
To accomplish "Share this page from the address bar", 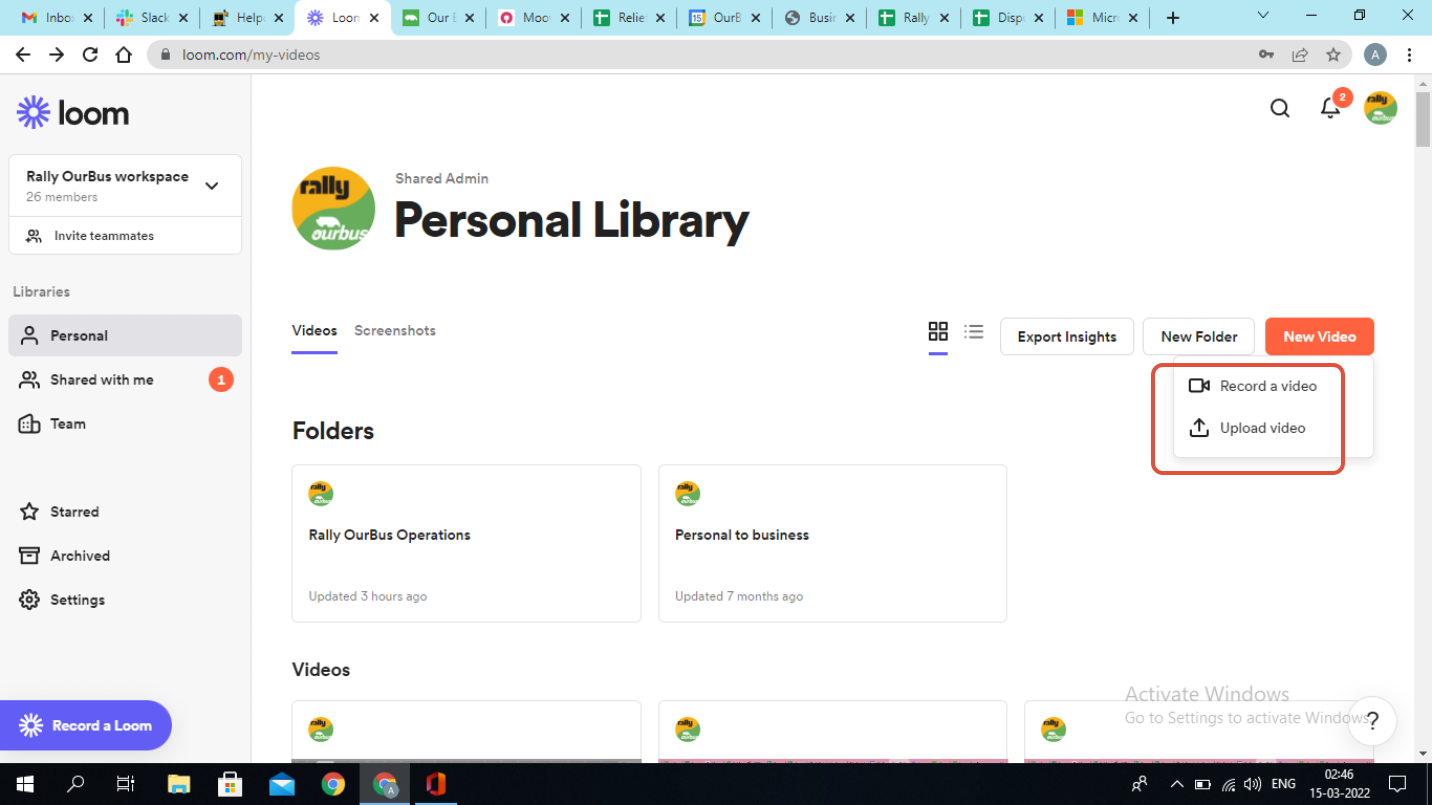I will [x=1300, y=55].
